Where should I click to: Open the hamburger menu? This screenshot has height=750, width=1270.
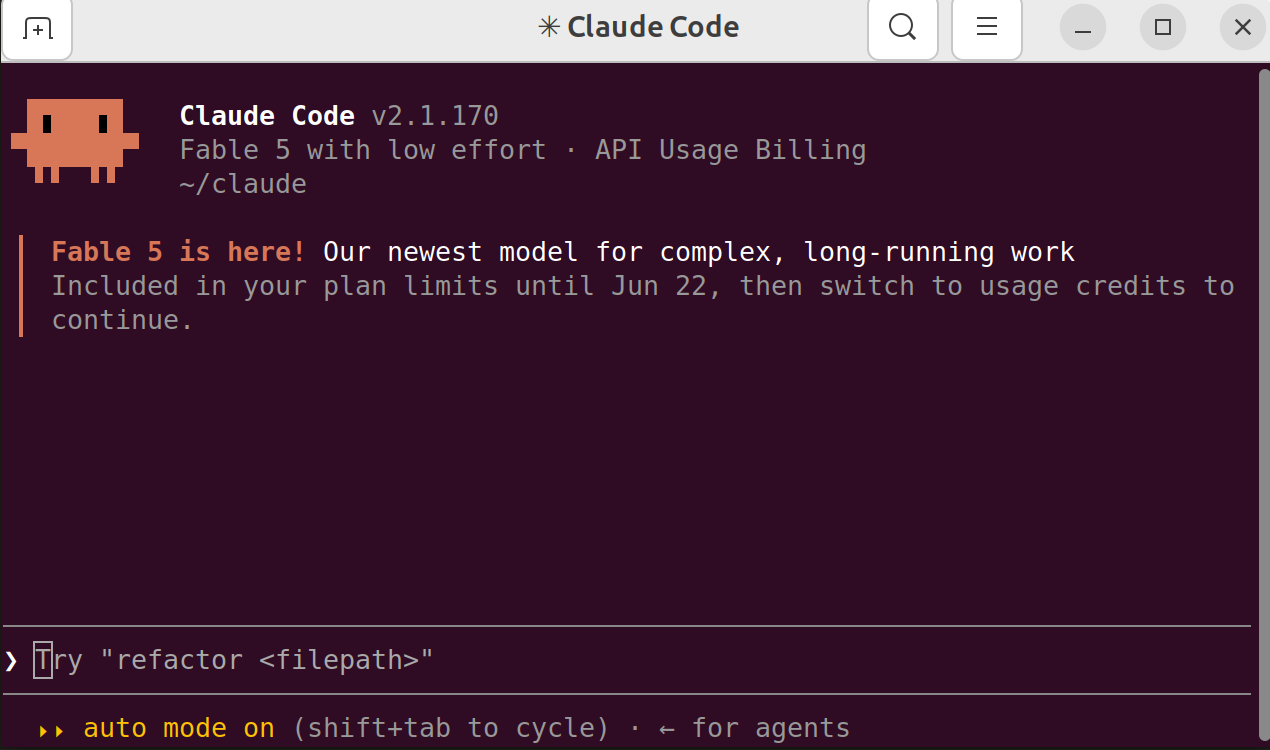point(987,27)
